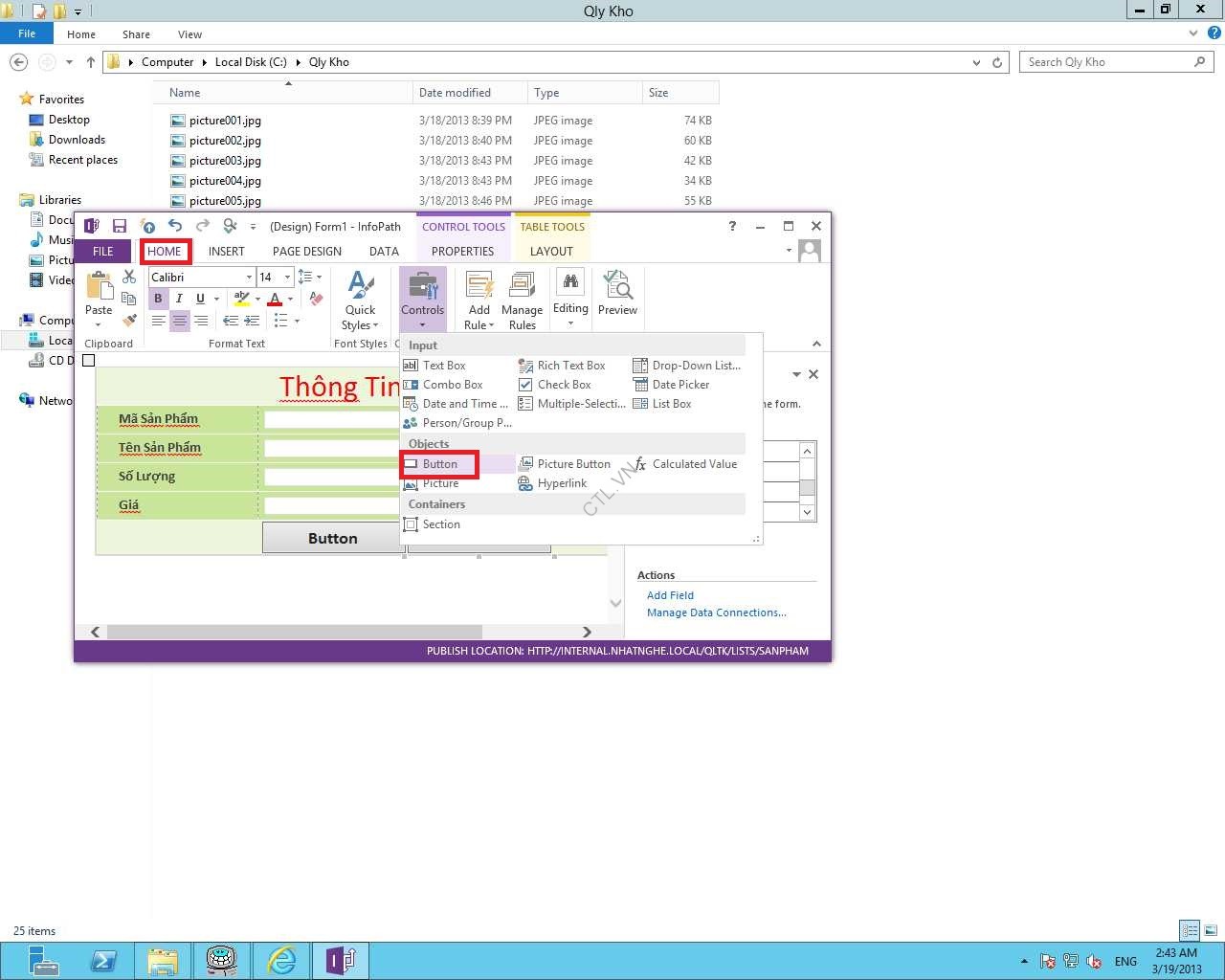Screen dimensions: 1225x980
Task: Click the Manage Data Connections link
Action: tap(716, 612)
